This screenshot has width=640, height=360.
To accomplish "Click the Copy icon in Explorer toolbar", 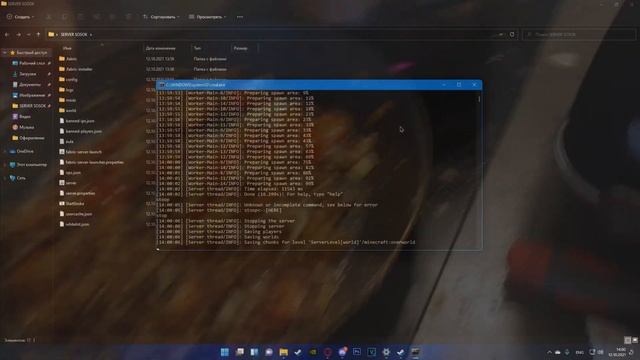I will 64,17.
